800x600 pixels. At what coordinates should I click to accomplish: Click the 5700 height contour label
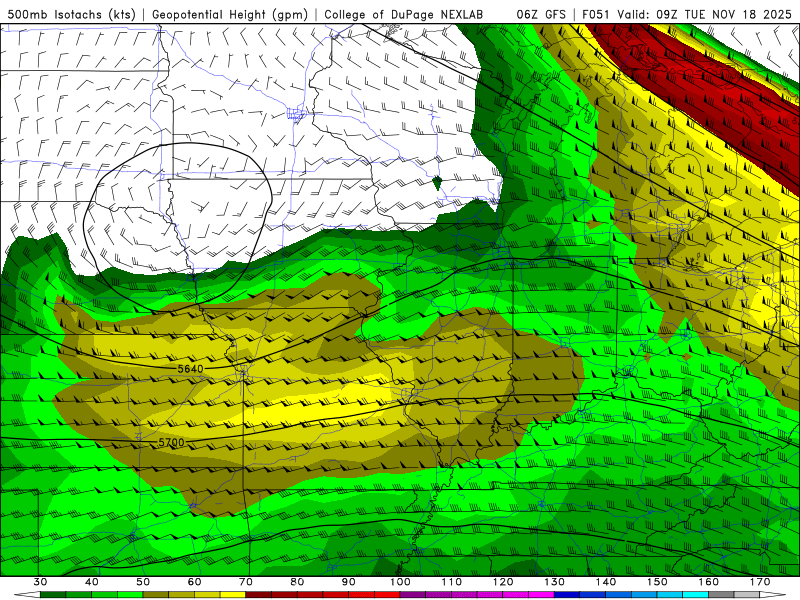(x=171, y=442)
